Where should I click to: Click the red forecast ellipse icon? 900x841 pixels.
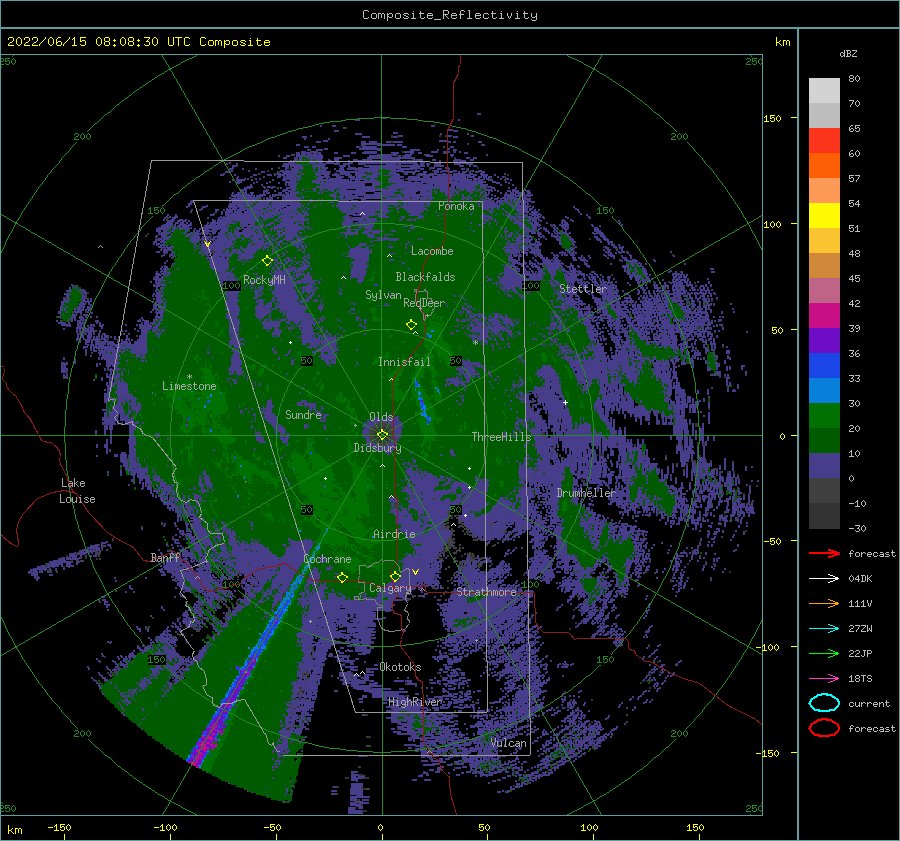click(x=824, y=728)
